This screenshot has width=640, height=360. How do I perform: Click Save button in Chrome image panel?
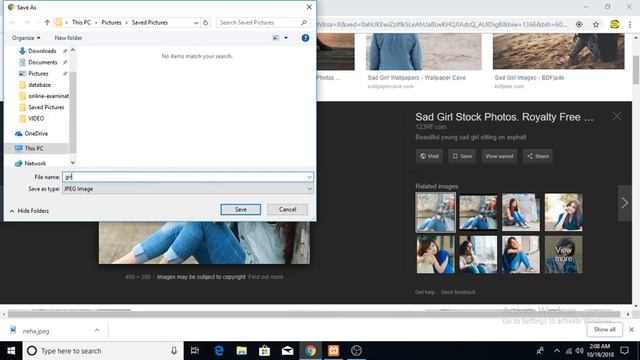(x=462, y=156)
